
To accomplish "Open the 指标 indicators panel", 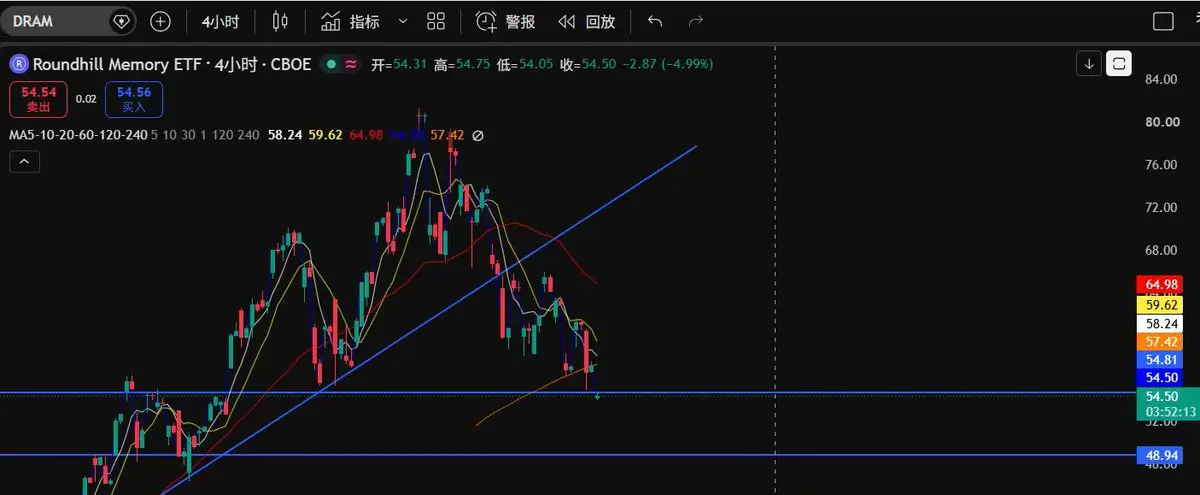I will [351, 21].
